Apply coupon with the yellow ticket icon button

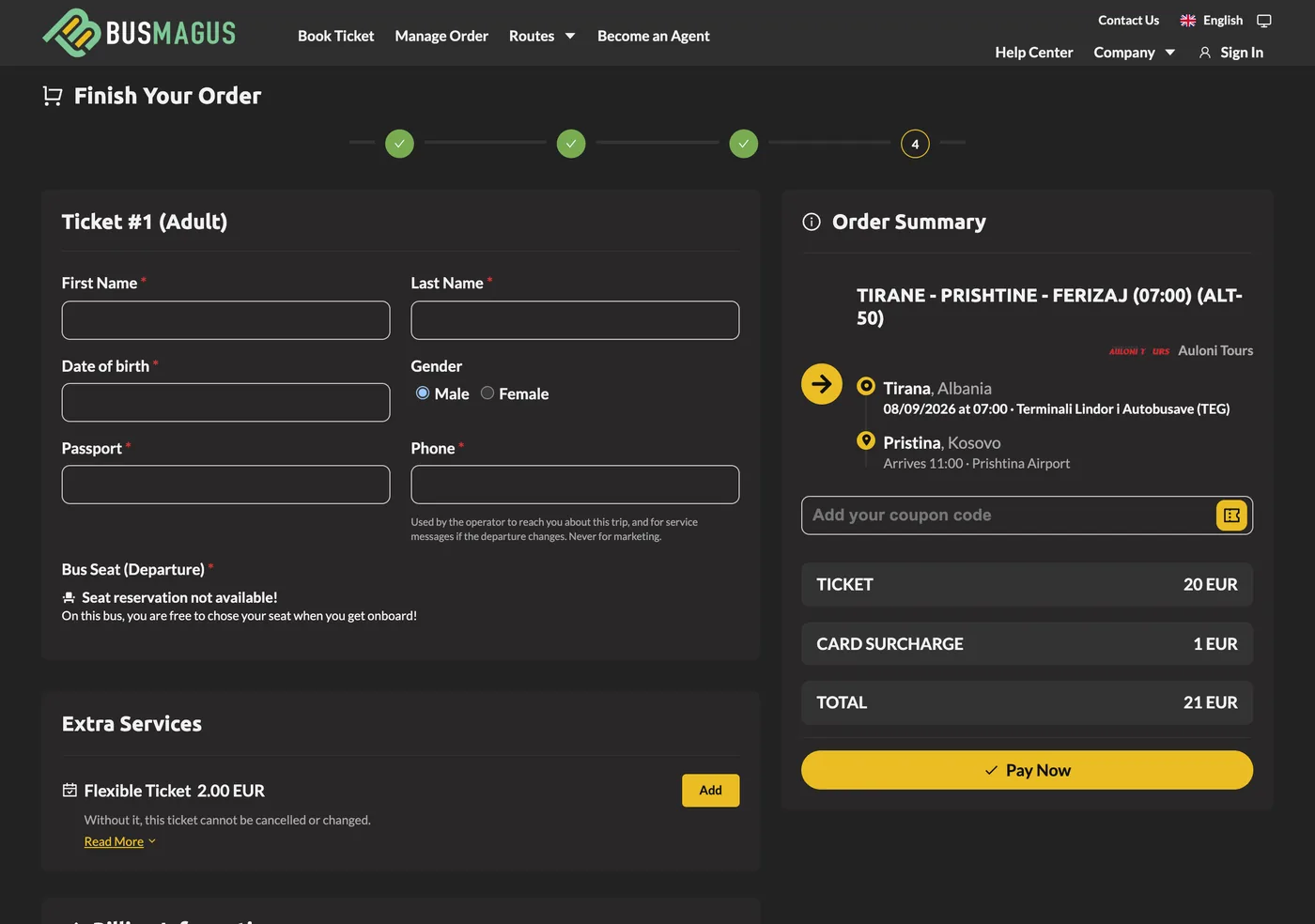pos(1231,516)
